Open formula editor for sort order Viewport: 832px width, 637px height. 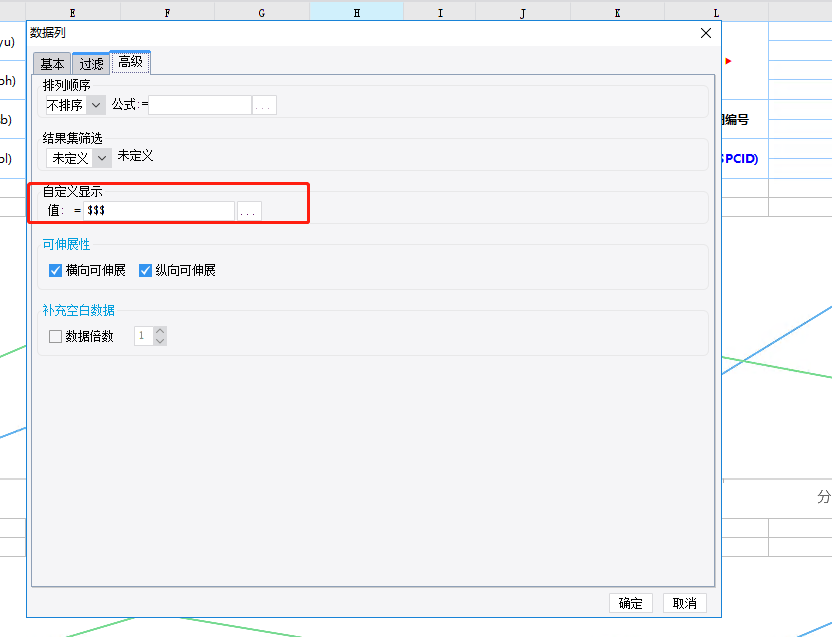coord(264,105)
